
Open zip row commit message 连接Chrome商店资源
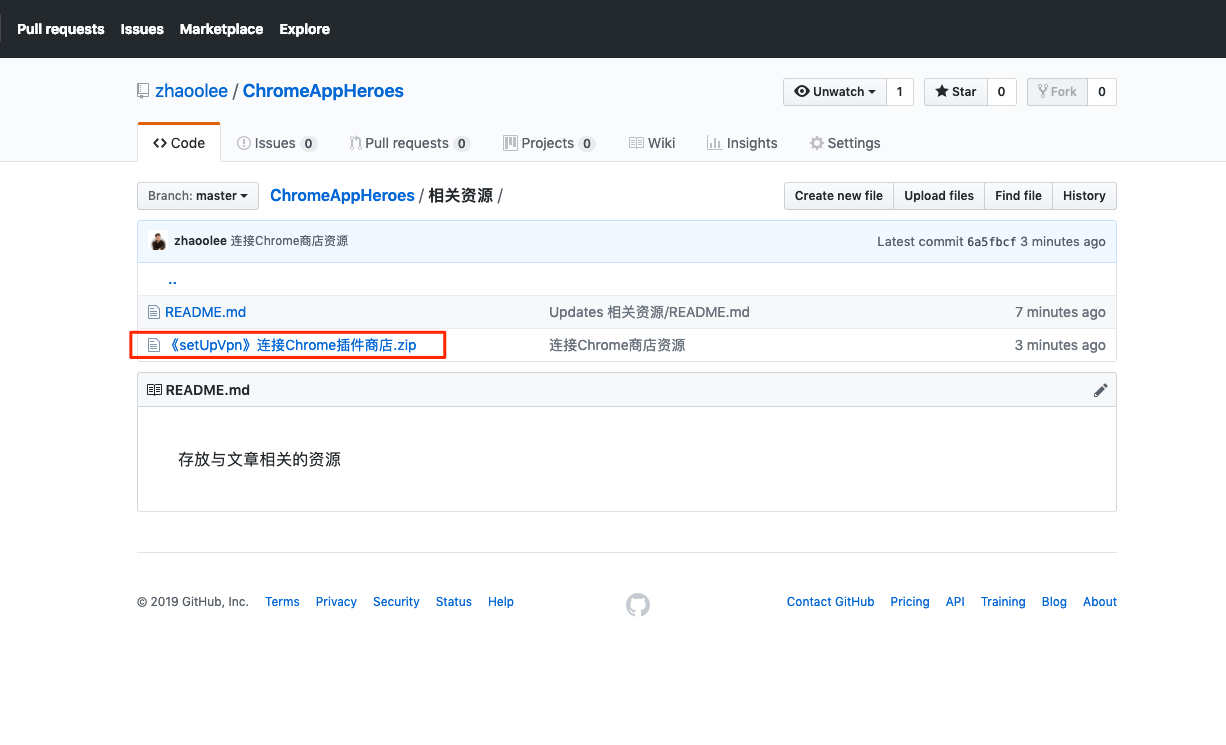[x=617, y=345]
